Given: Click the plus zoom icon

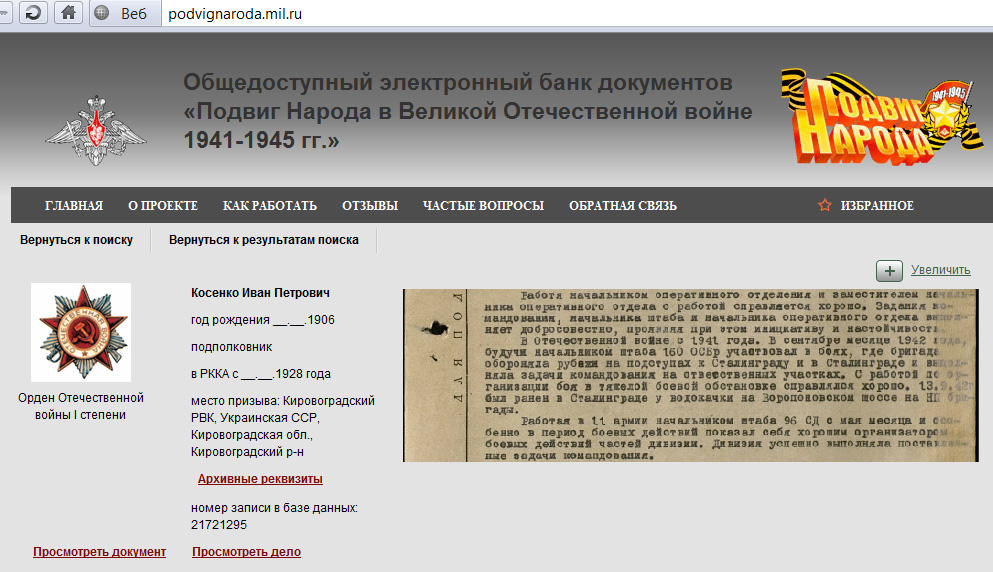Looking at the screenshot, I should click(889, 270).
